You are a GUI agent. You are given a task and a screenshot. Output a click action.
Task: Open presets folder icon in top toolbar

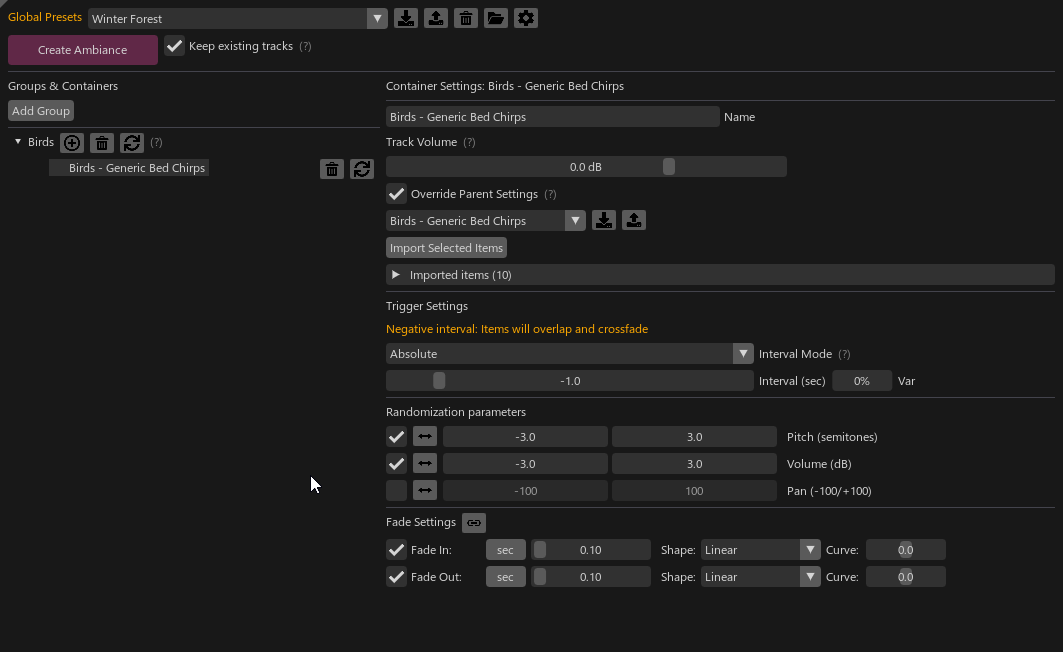coord(496,18)
